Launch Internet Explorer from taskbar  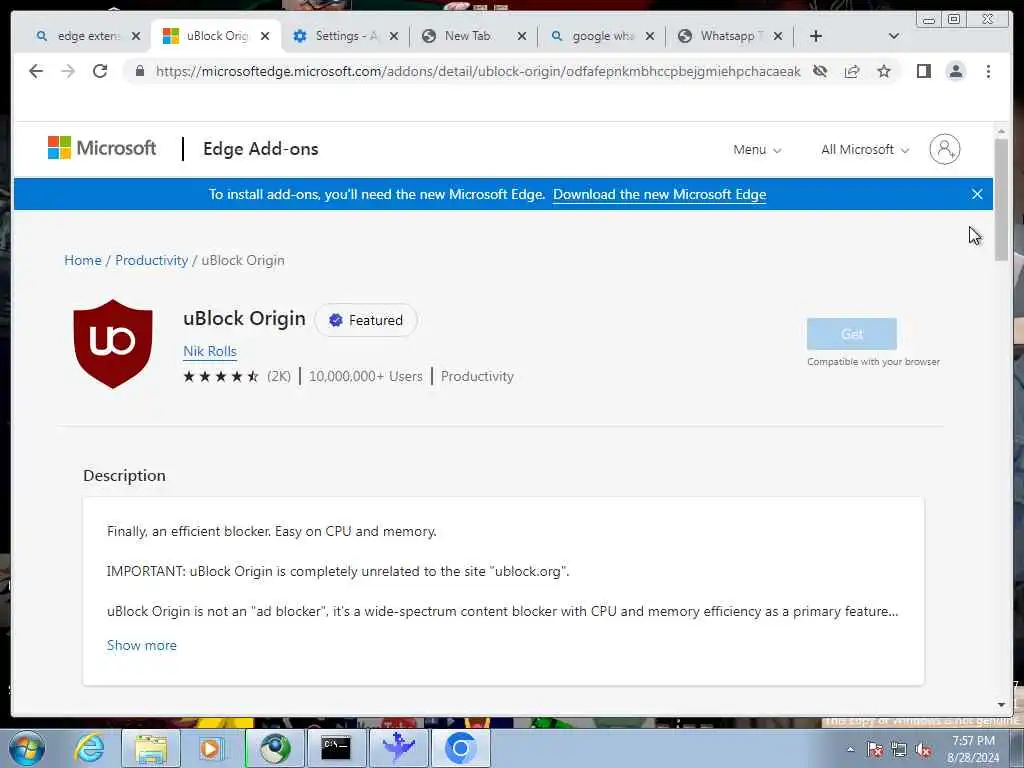click(89, 748)
